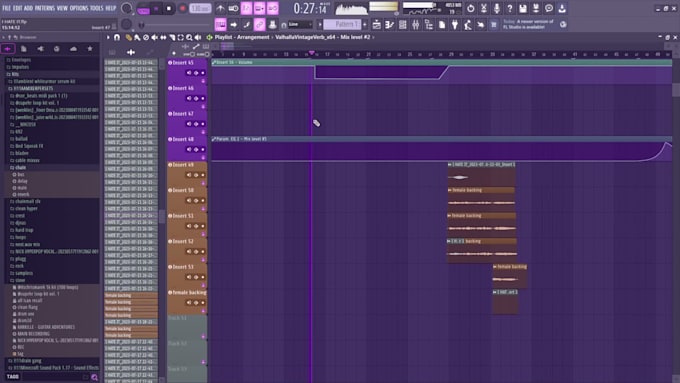Open the channel rack icon
The width and height of the screenshot is (680, 383).
coord(402,25)
